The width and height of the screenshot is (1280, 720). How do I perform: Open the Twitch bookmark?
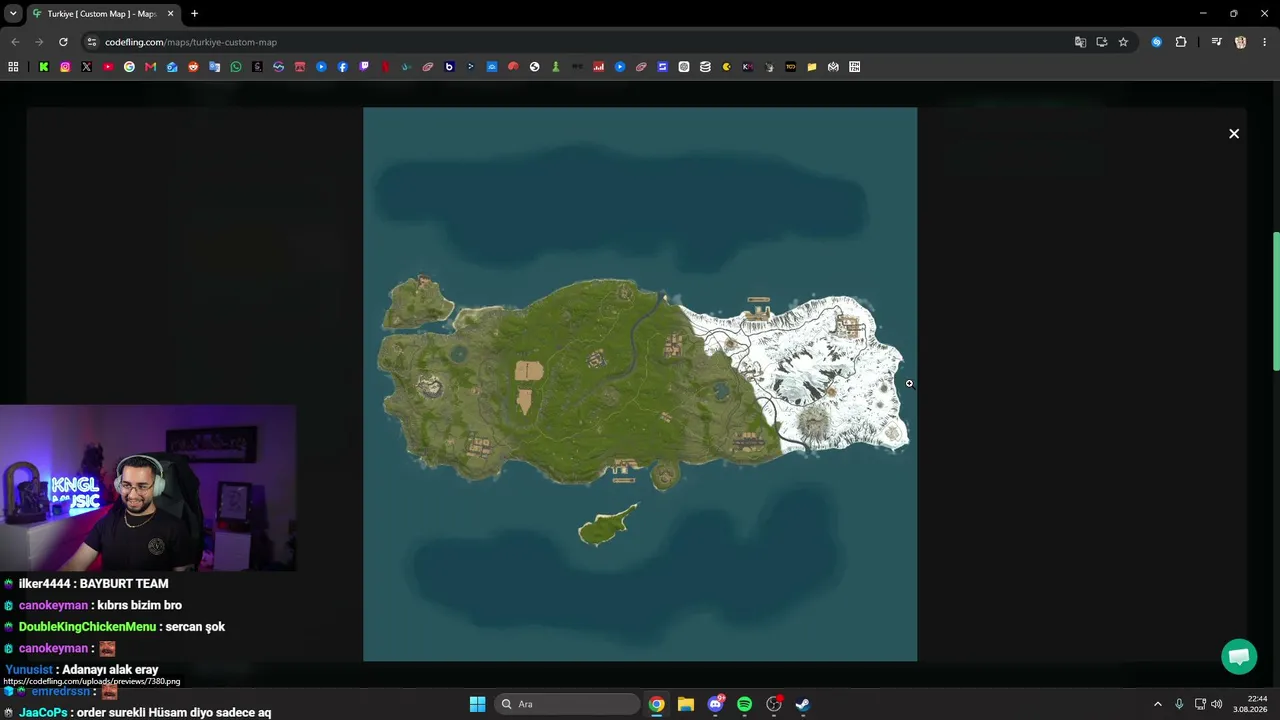pos(364,67)
